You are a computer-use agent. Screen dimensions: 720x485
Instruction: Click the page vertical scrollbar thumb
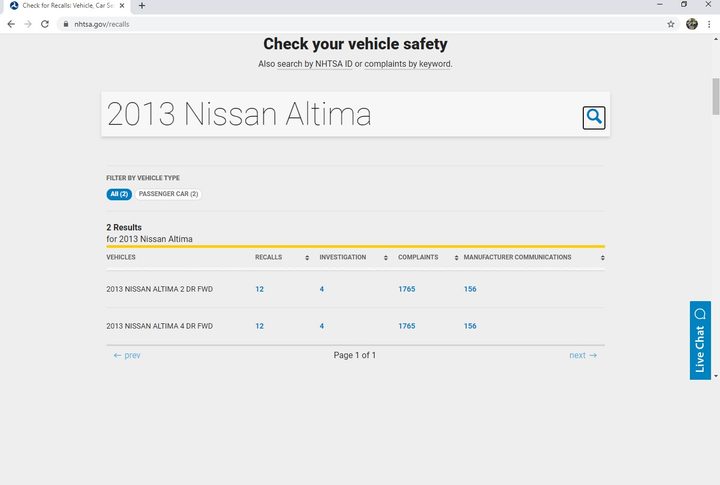coord(715,96)
